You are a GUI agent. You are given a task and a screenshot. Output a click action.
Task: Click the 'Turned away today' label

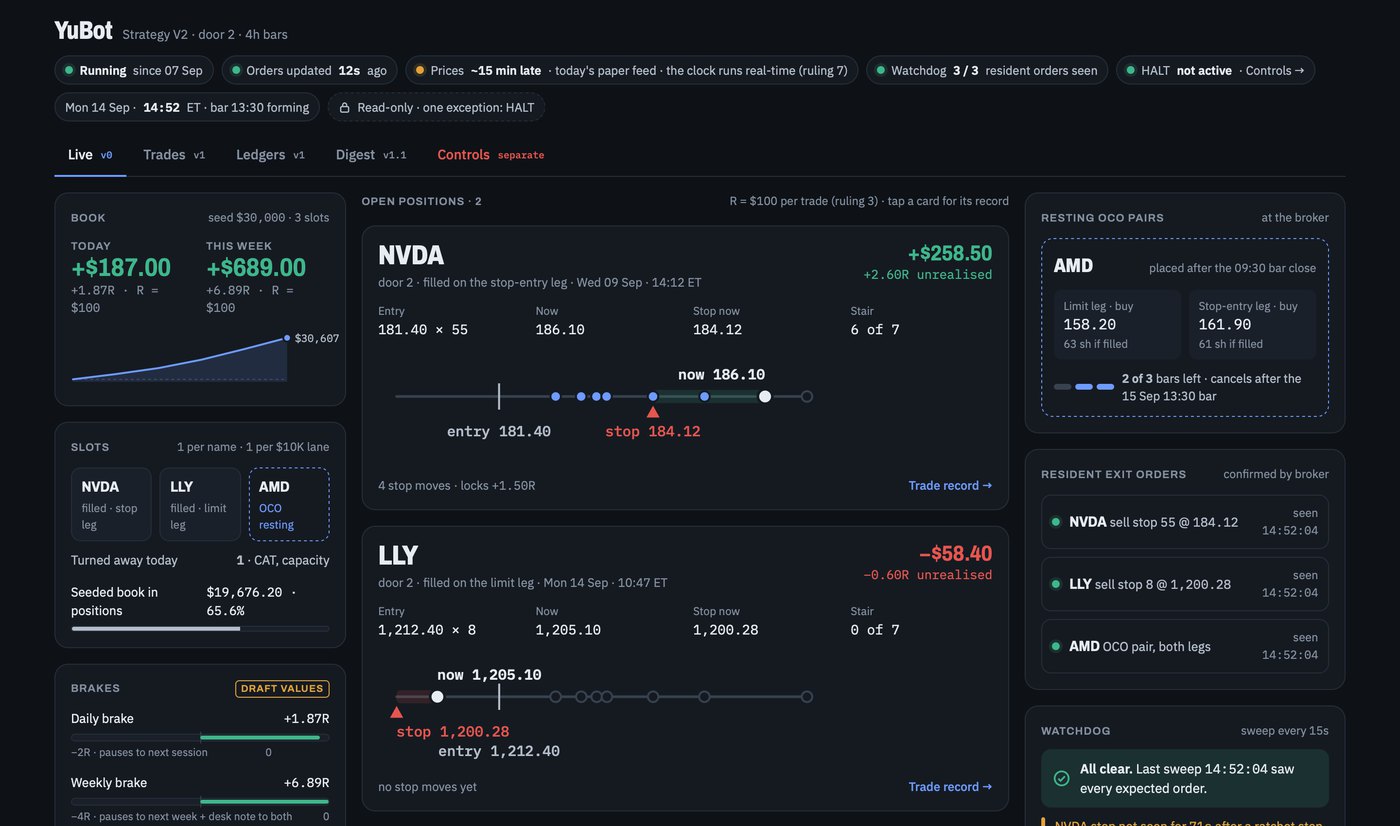tap(124, 560)
